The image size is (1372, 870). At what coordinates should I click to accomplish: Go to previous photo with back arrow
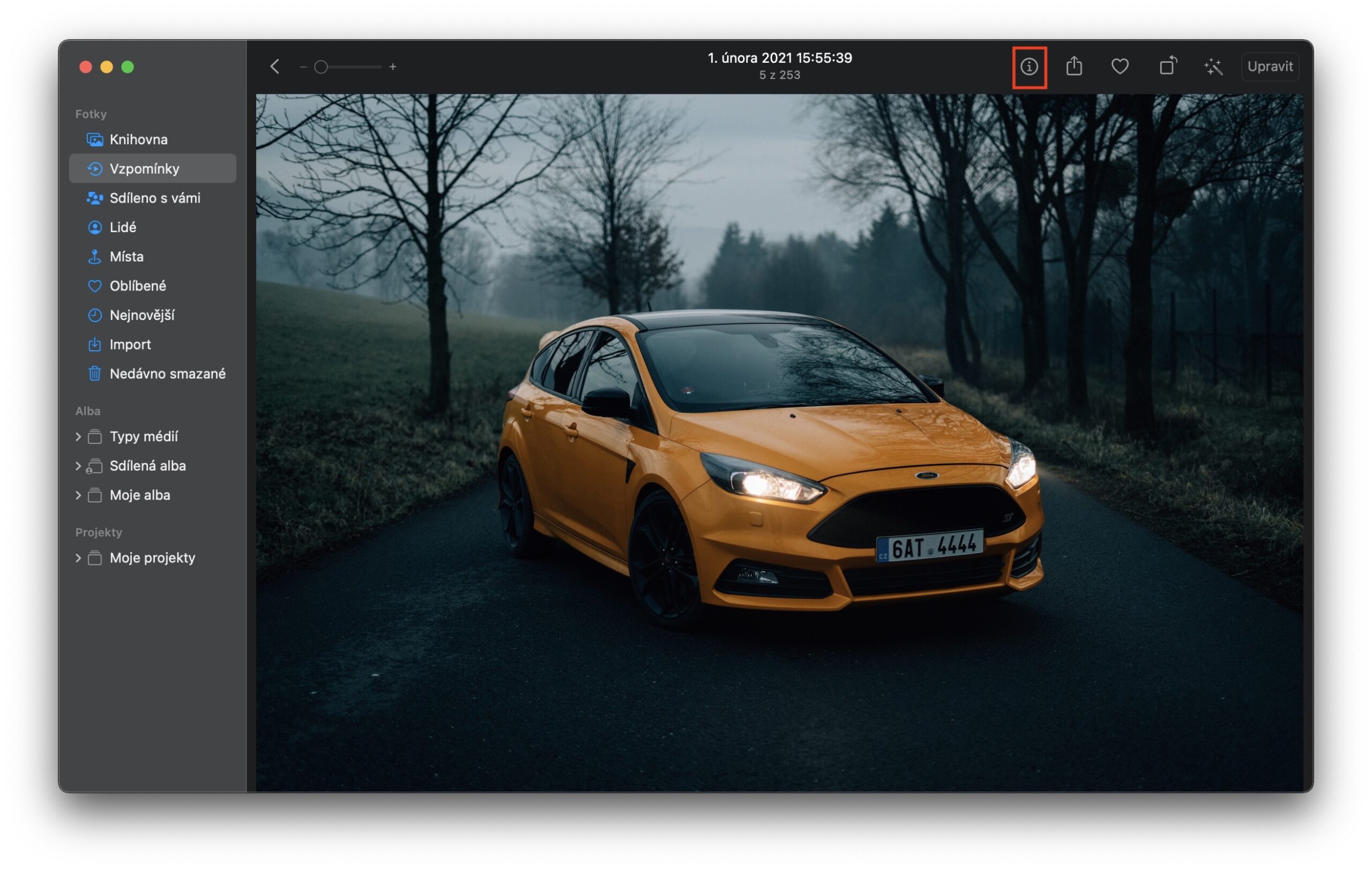(275, 66)
